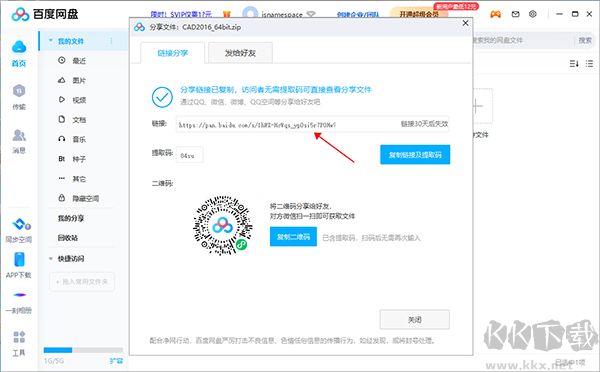Click the diamond member icon after username
600x372 pixels.
point(311,15)
